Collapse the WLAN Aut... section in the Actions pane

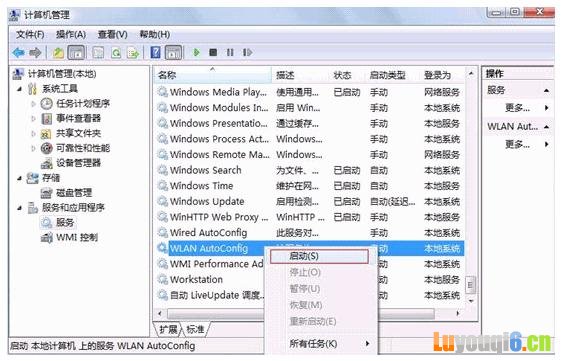[x=546, y=127]
